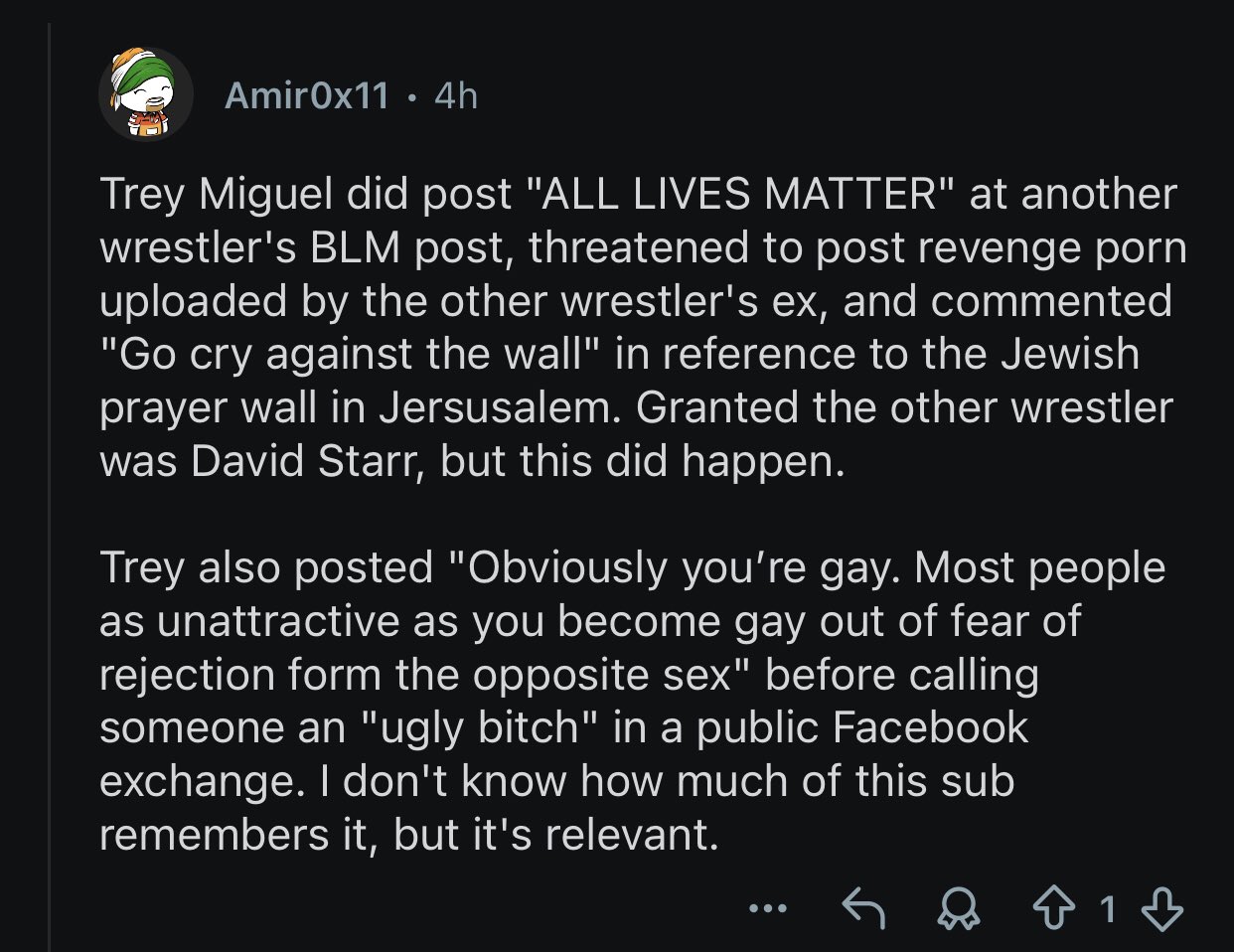This screenshot has width=1234, height=952.
Task: Open the Amir0x11 user profile link
Action: click(x=306, y=95)
